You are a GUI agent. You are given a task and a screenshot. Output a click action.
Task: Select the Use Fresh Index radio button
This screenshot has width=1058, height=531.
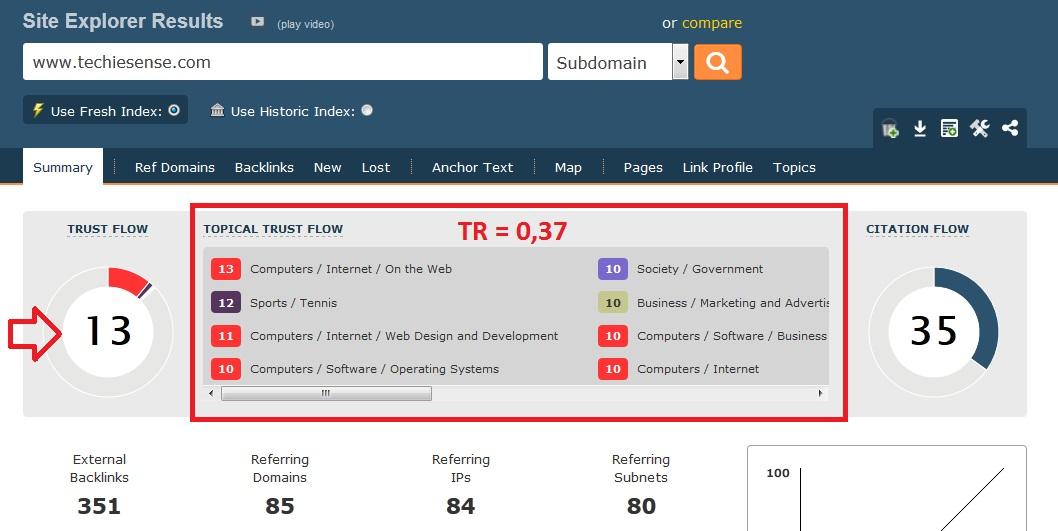pyautogui.click(x=174, y=111)
